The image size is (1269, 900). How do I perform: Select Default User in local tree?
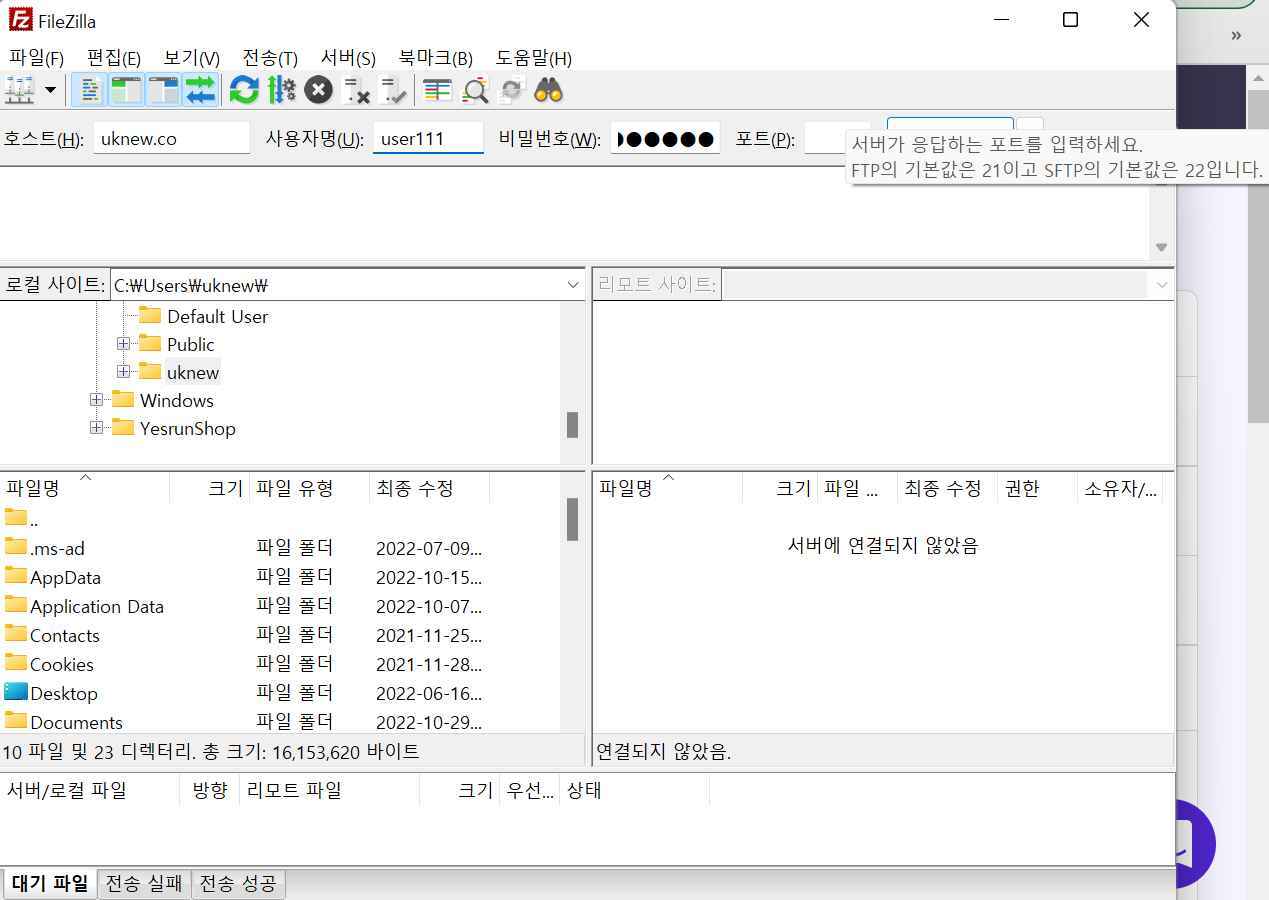pyautogui.click(x=218, y=316)
